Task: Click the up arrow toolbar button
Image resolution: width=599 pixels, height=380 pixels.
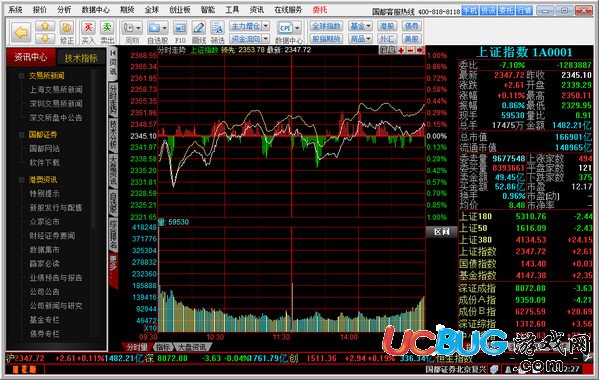Action: pyautogui.click(x=45, y=26)
